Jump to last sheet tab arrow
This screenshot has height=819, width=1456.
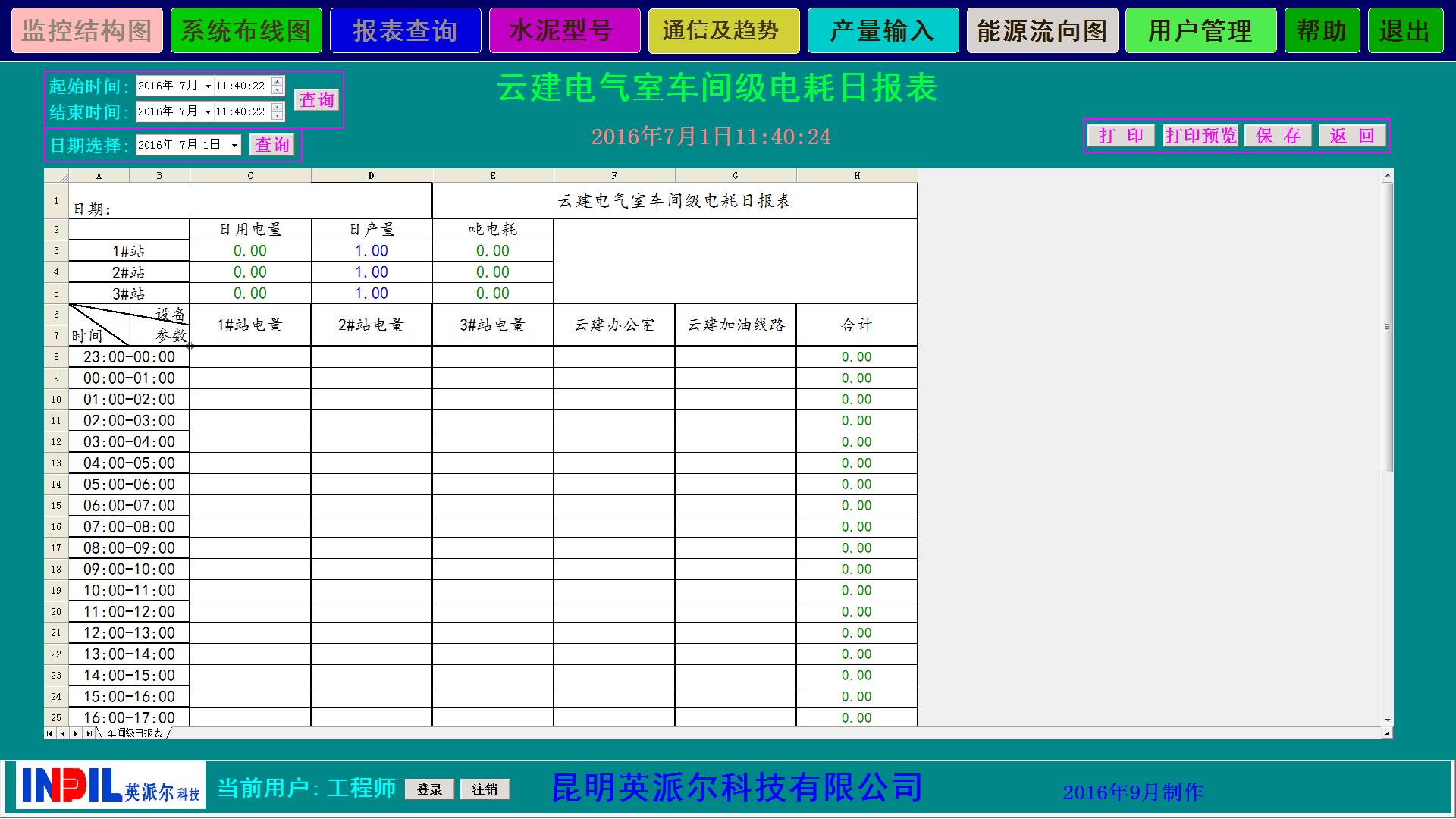[89, 733]
